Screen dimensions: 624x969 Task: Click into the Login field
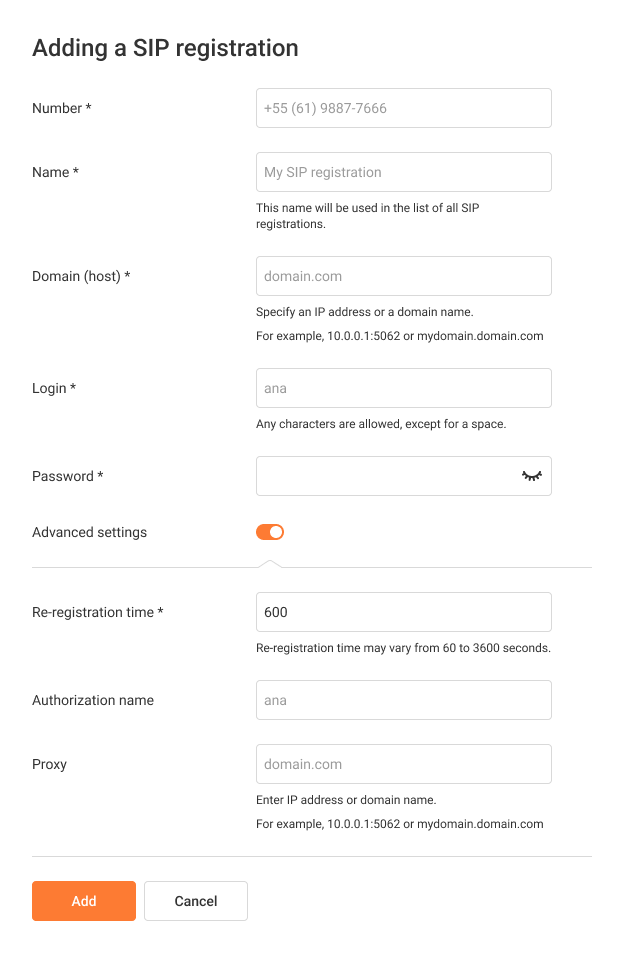click(x=403, y=388)
